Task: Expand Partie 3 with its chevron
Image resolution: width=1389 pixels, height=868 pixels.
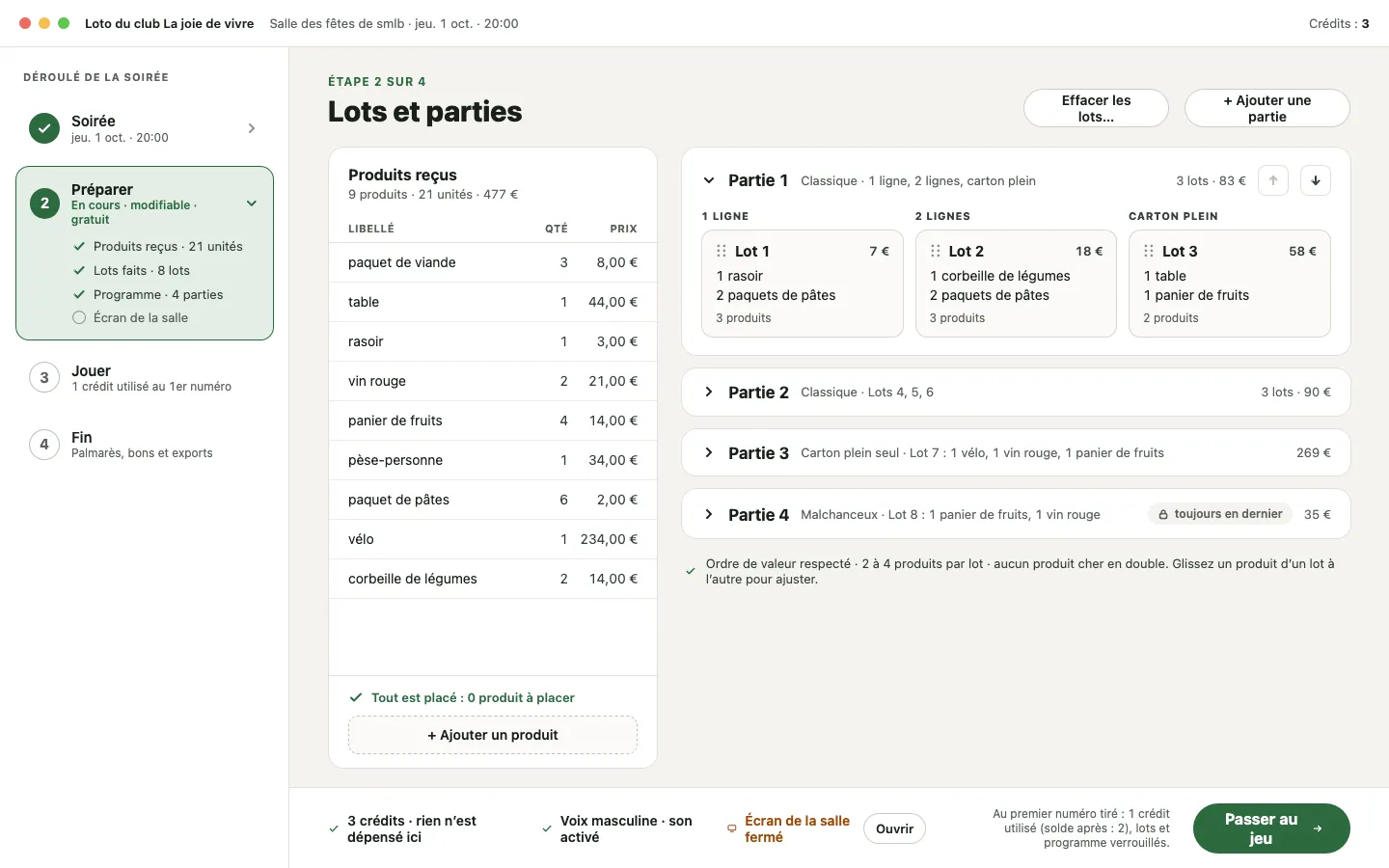Action: coord(709,452)
